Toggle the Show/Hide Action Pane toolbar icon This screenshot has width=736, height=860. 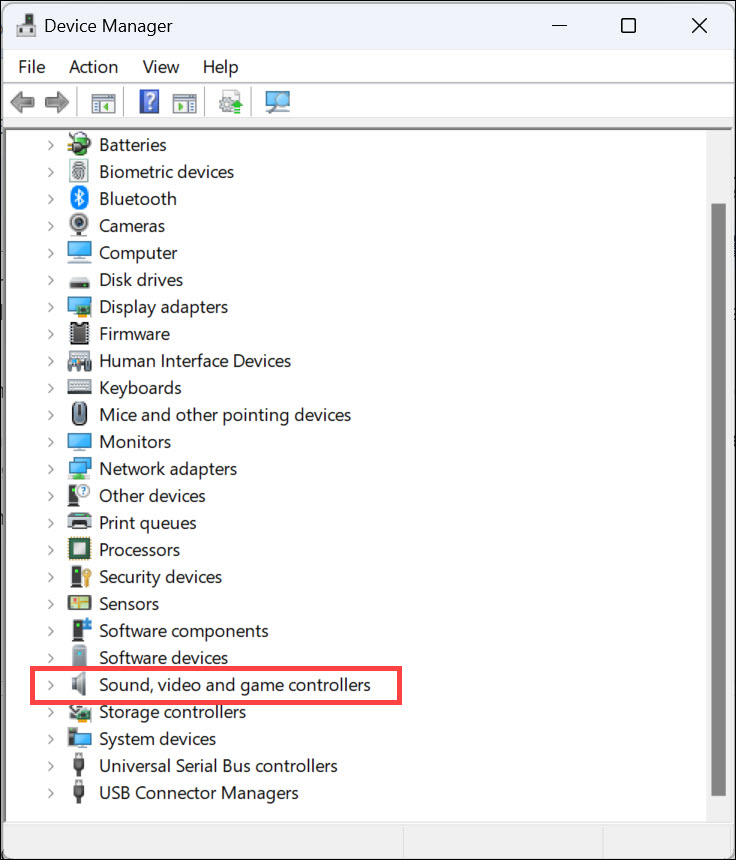click(184, 103)
